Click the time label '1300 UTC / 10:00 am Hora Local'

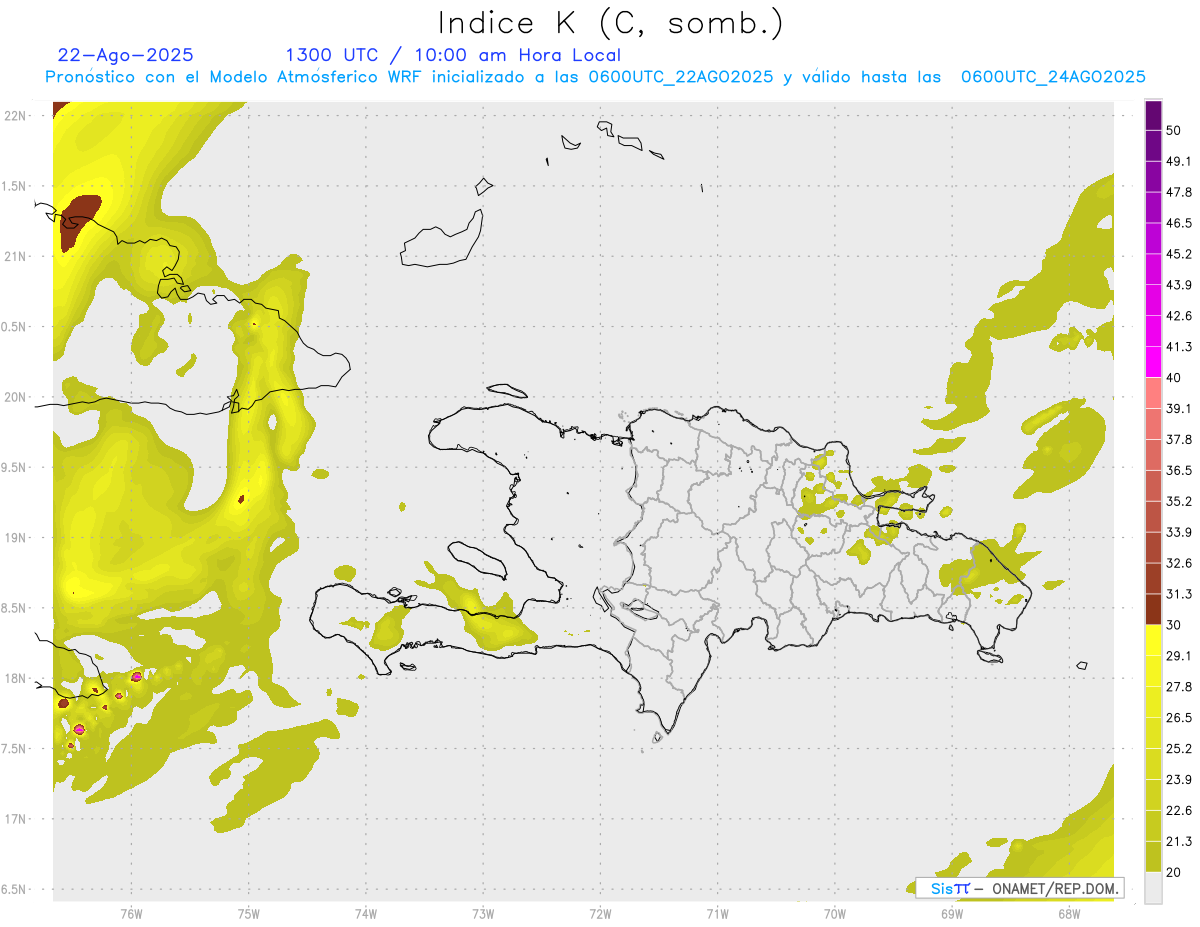(x=453, y=55)
